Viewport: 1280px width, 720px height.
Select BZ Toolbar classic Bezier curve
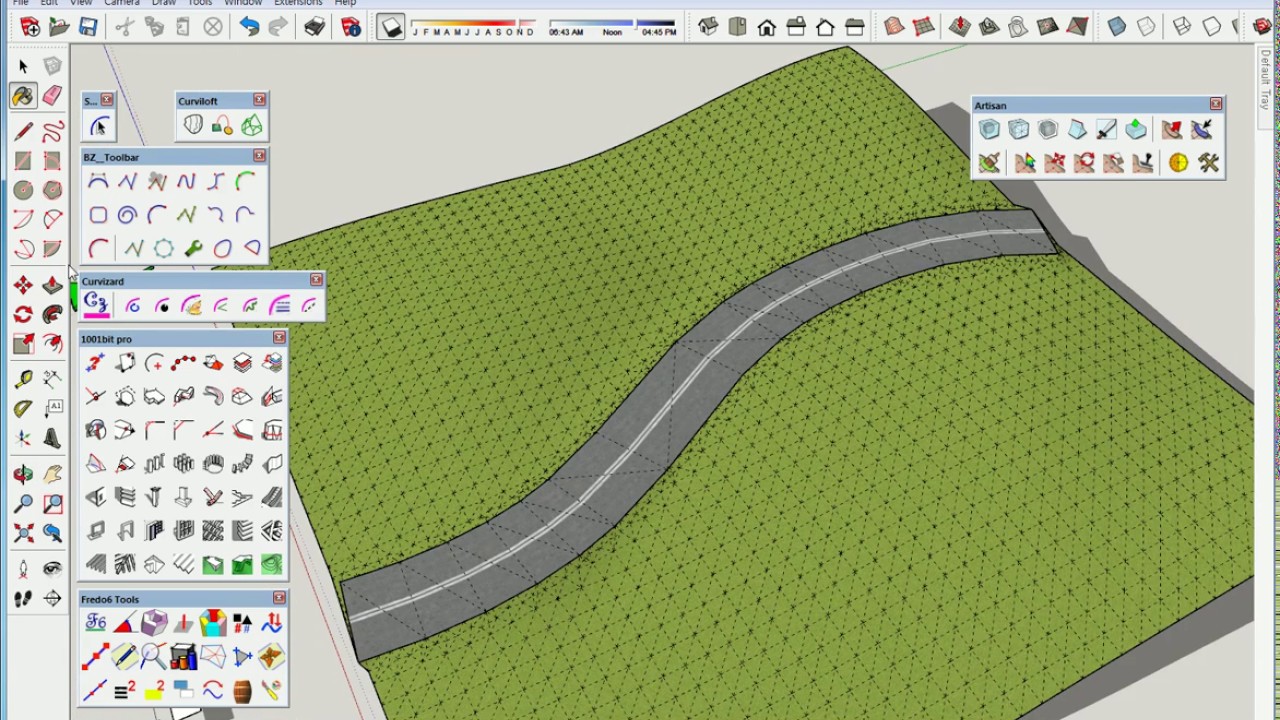tap(98, 181)
